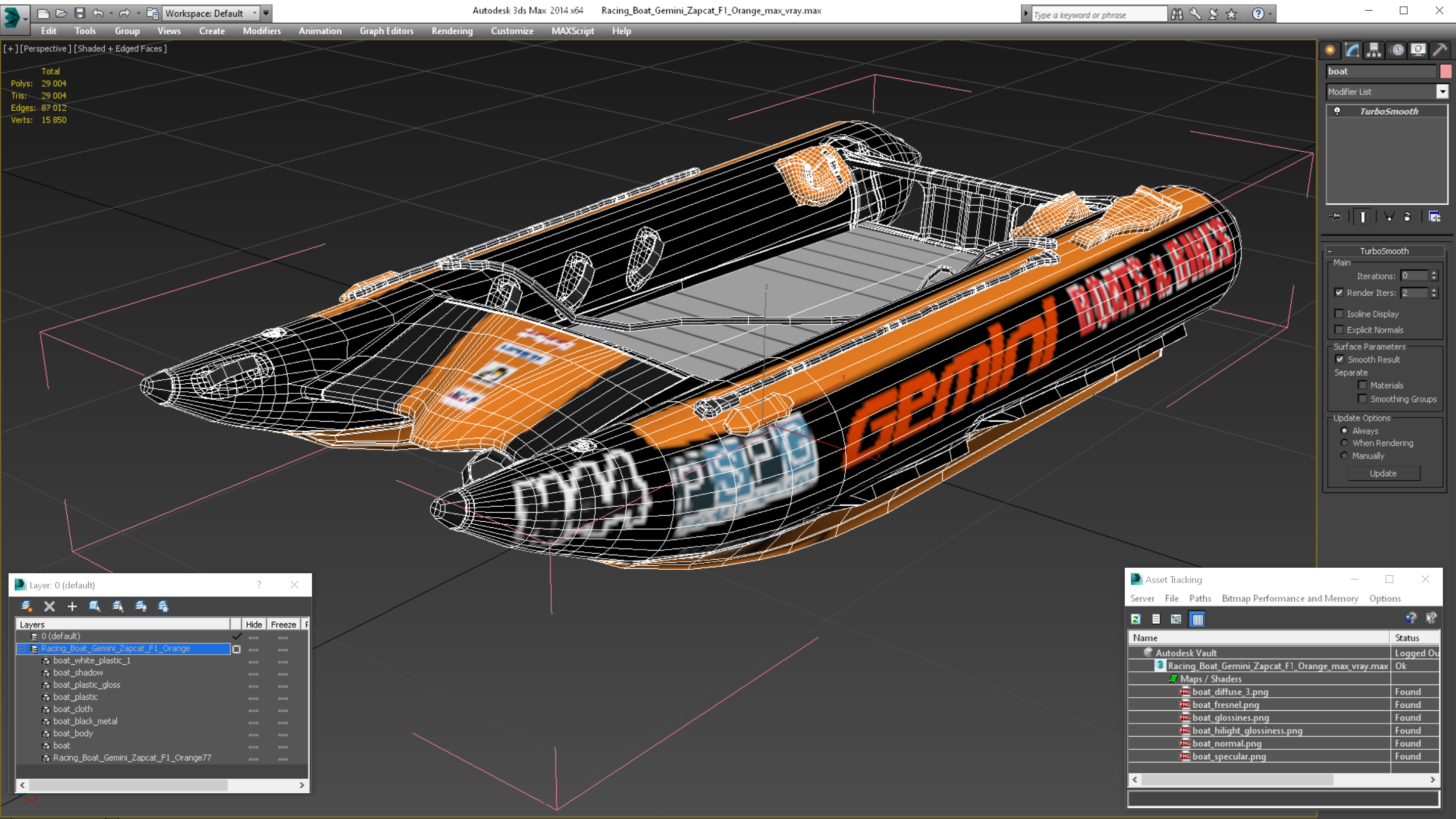This screenshot has width=1456, height=819.
Task: Open the Modifiers menu
Action: click(262, 31)
